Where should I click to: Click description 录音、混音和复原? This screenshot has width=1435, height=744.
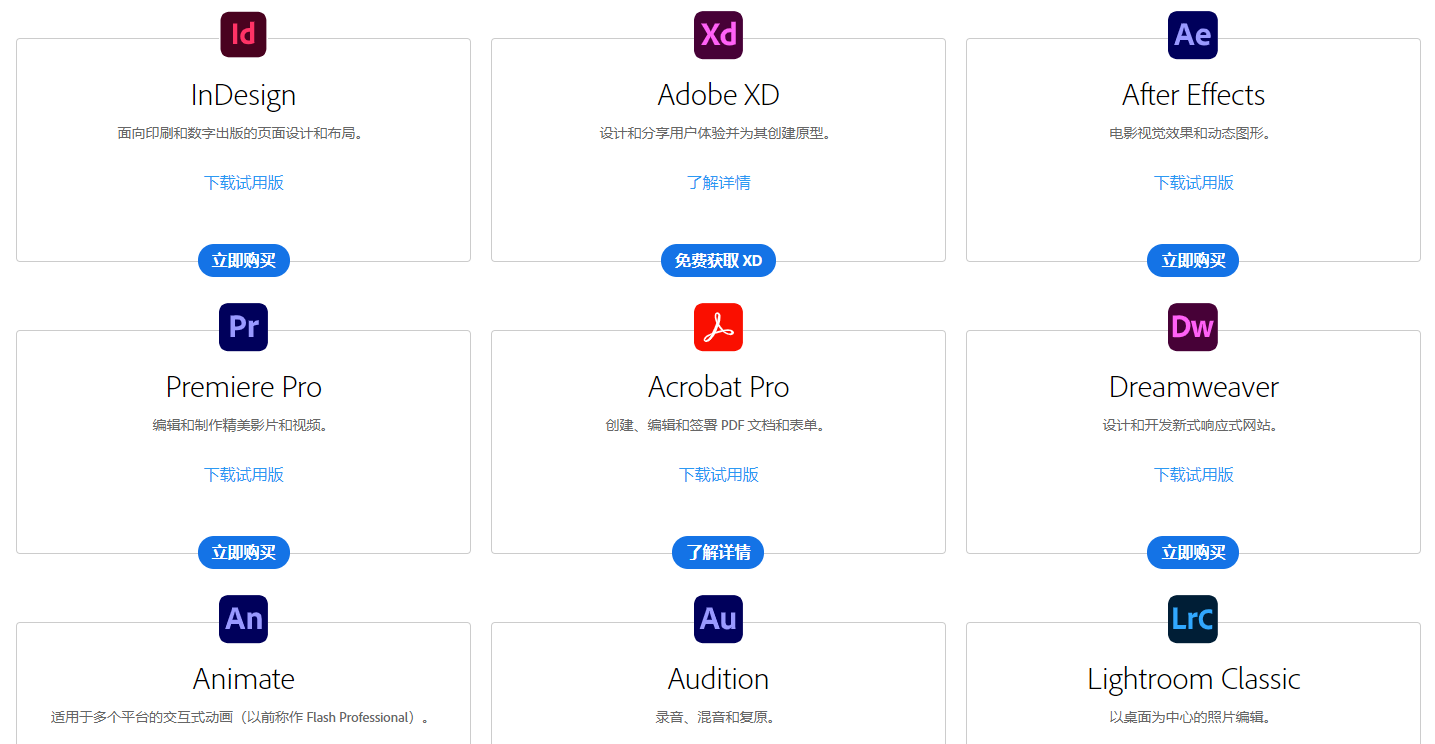[x=718, y=717]
